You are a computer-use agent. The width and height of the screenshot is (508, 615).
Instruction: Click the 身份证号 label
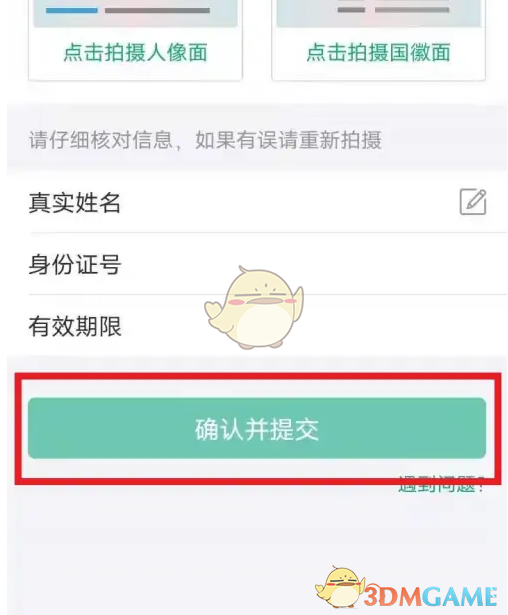pos(75,264)
